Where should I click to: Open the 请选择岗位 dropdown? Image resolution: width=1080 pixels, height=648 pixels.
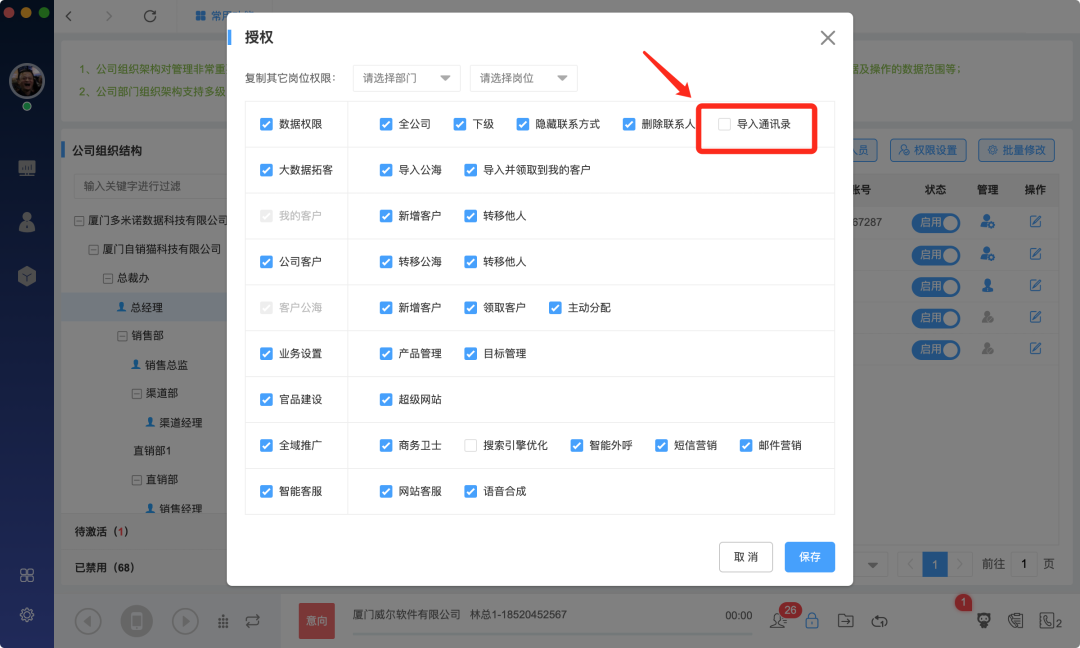coord(523,78)
